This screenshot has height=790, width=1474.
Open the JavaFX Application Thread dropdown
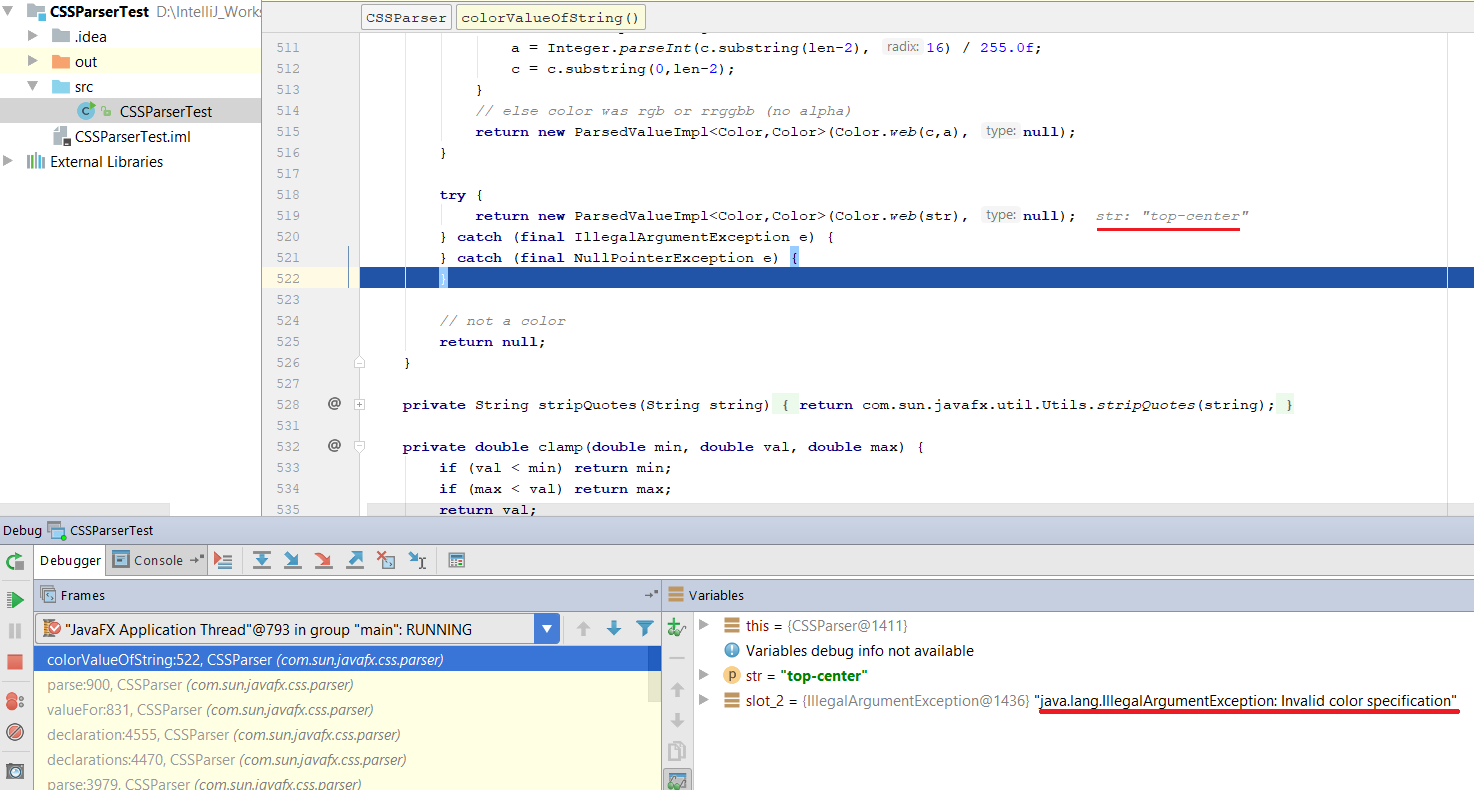pyautogui.click(x=546, y=629)
